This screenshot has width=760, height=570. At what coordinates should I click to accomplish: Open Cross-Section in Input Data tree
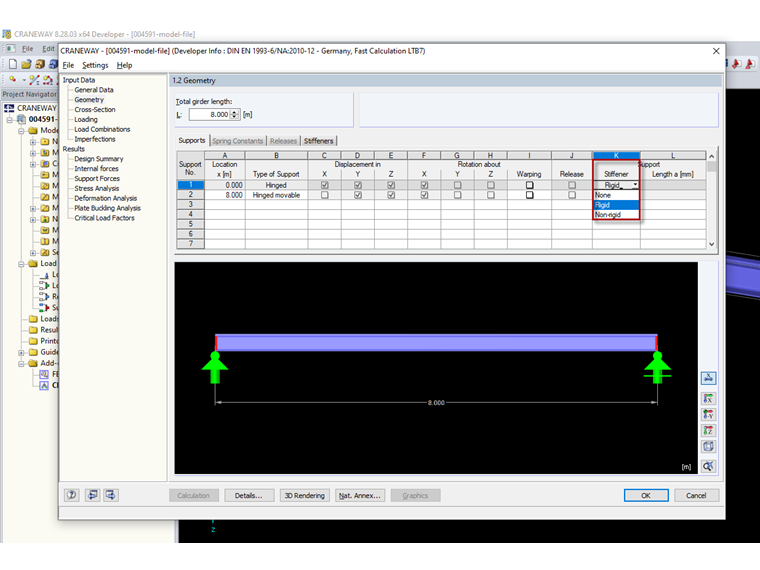[x=95, y=110]
